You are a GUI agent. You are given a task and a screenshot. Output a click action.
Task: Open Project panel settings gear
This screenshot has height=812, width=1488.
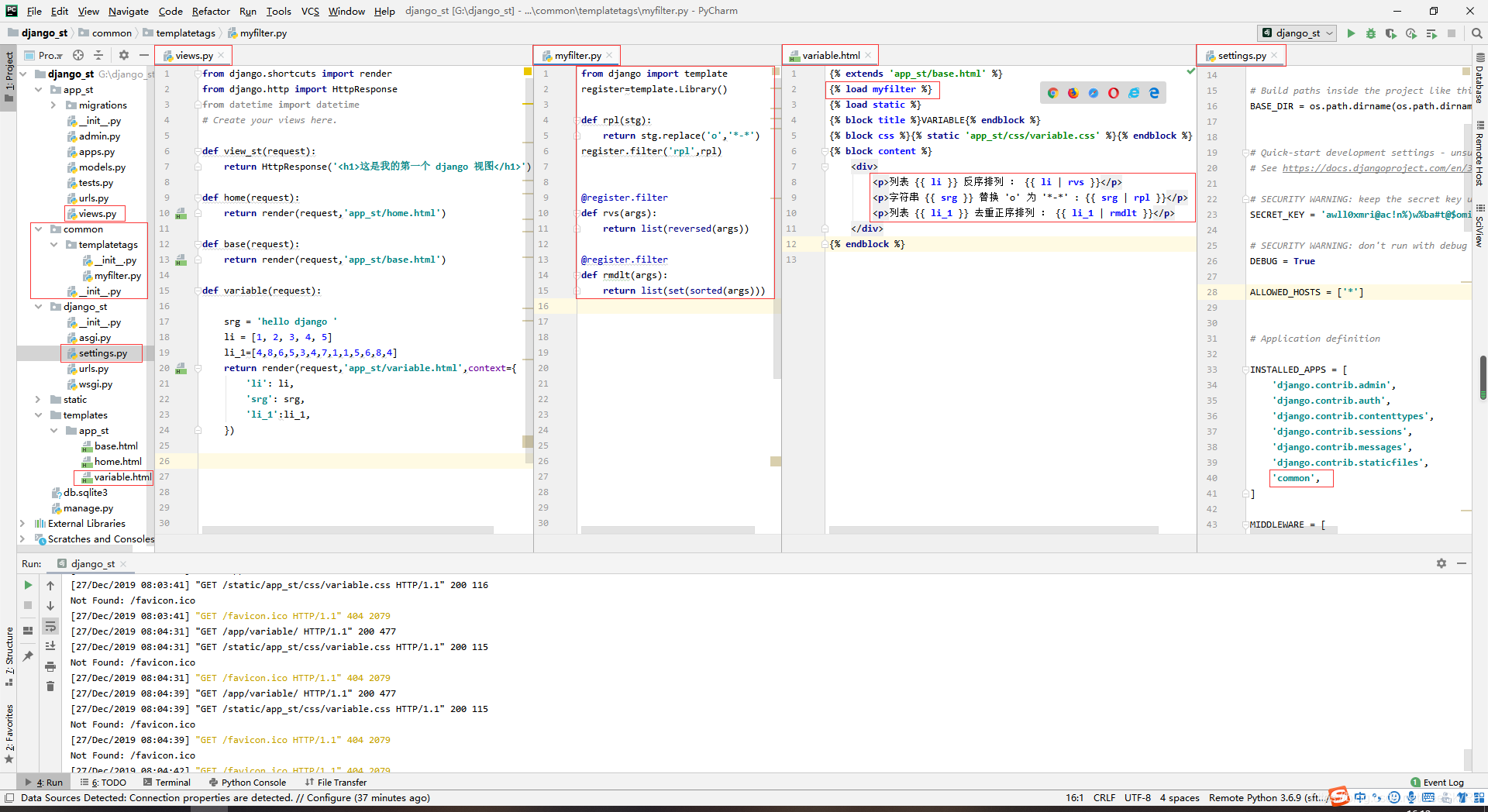(x=124, y=55)
